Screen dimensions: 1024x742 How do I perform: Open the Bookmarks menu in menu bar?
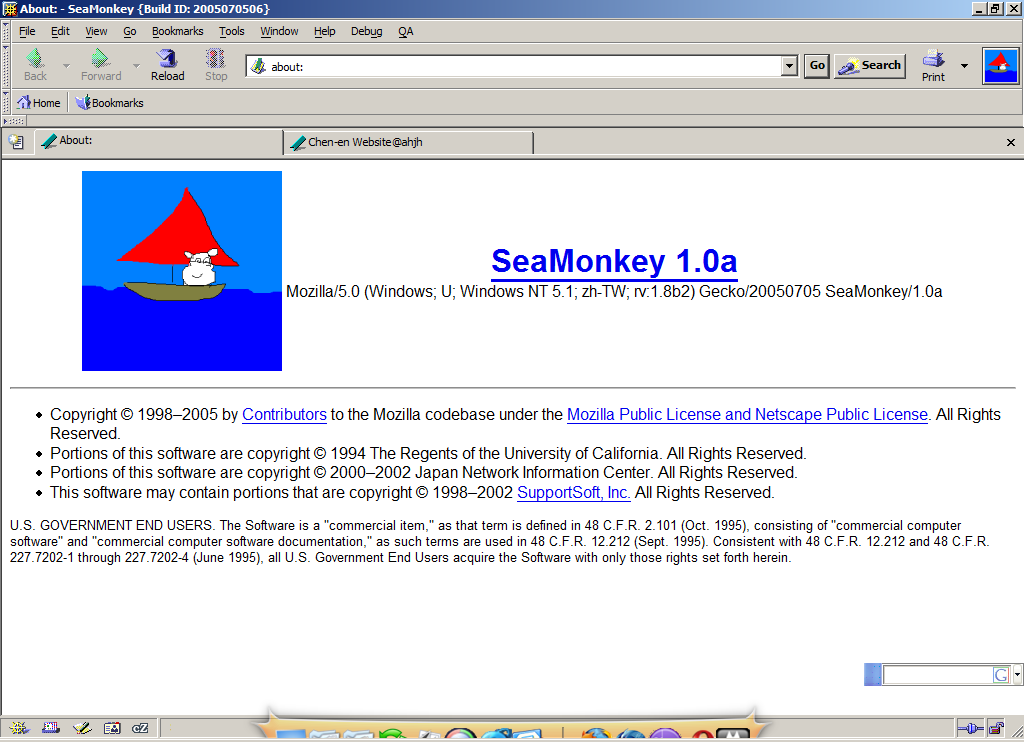(178, 31)
